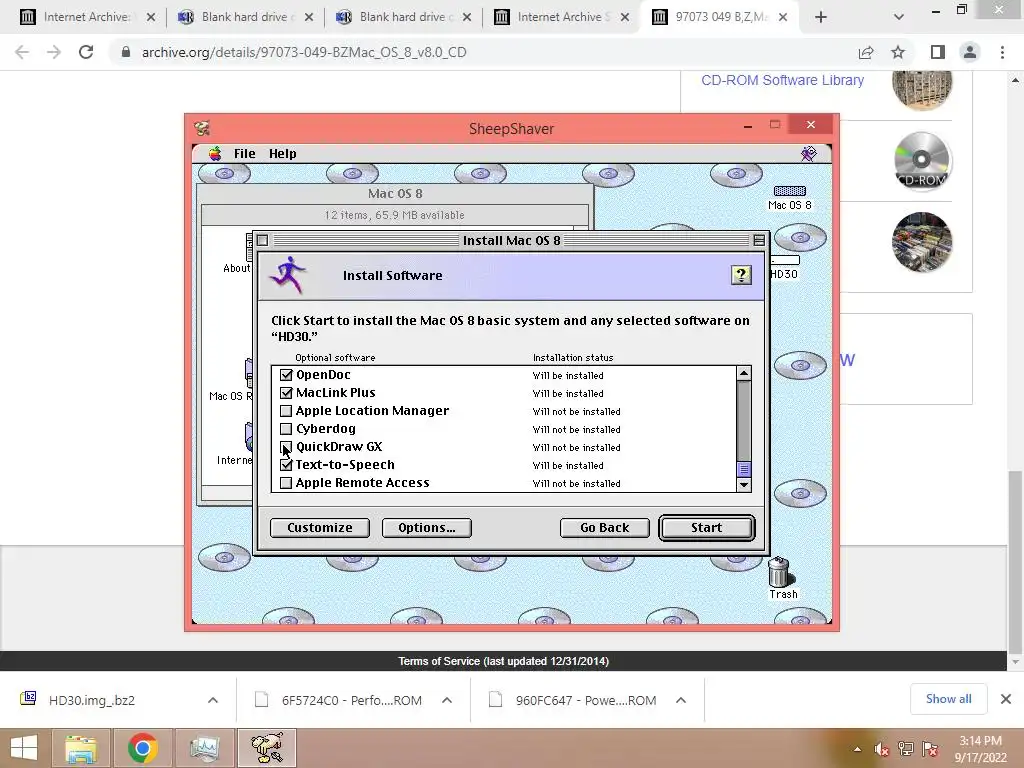Switch to first Internet Archive tab

[86, 17]
